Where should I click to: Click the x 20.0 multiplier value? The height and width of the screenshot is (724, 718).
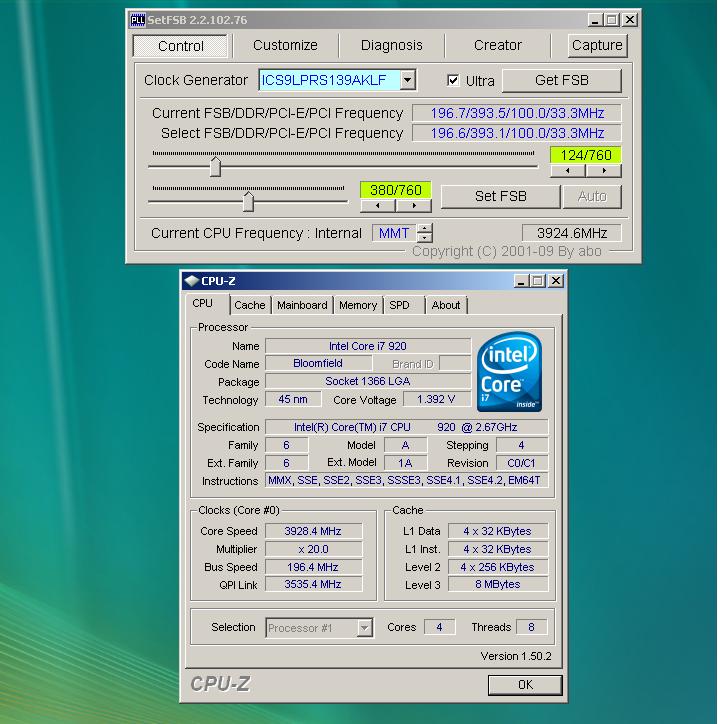(313, 549)
